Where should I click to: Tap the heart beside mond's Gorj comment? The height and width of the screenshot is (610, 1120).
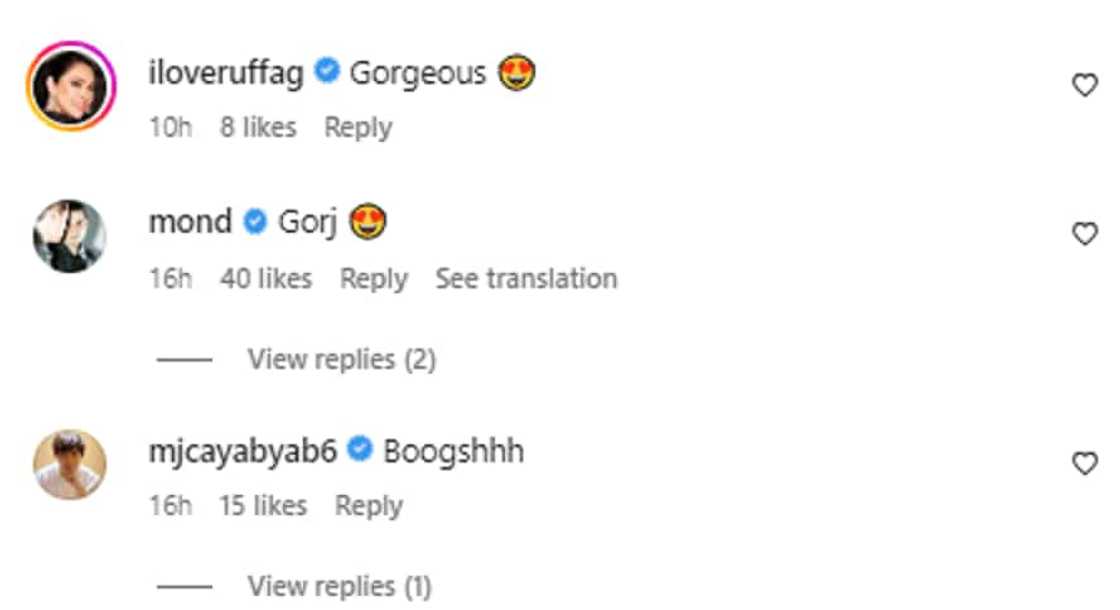(1084, 234)
